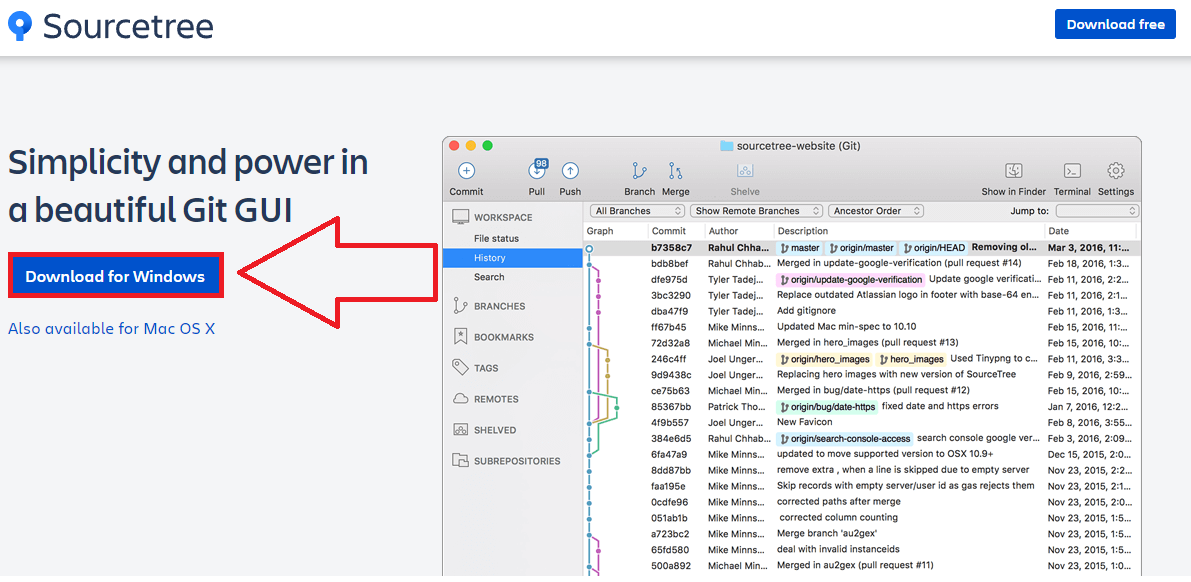The width and height of the screenshot is (1191, 582).
Task: Click the BOOKMARKS sidebar icon
Action: click(x=460, y=337)
